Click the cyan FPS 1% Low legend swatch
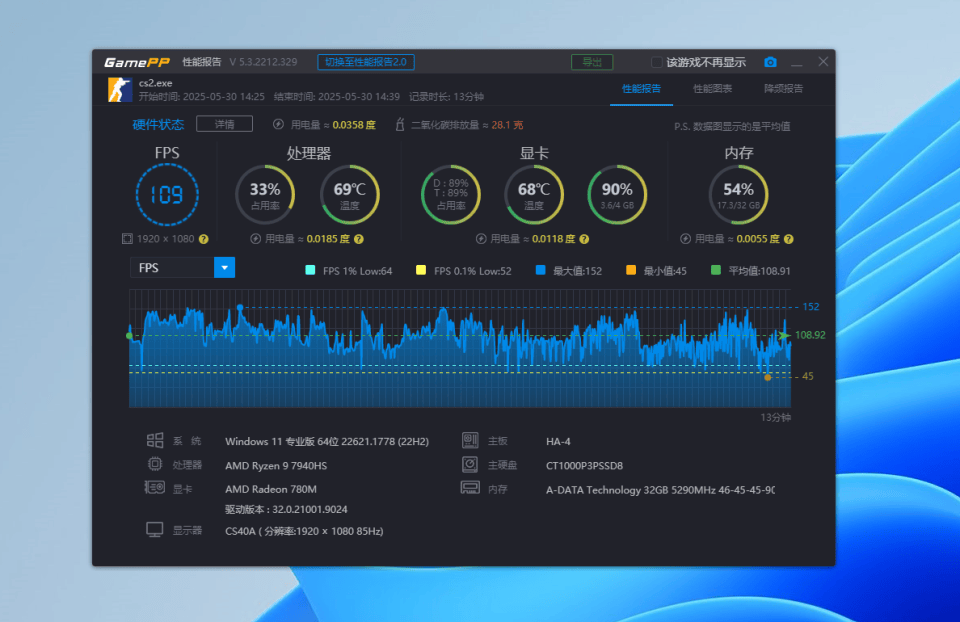 pyautogui.click(x=310, y=270)
